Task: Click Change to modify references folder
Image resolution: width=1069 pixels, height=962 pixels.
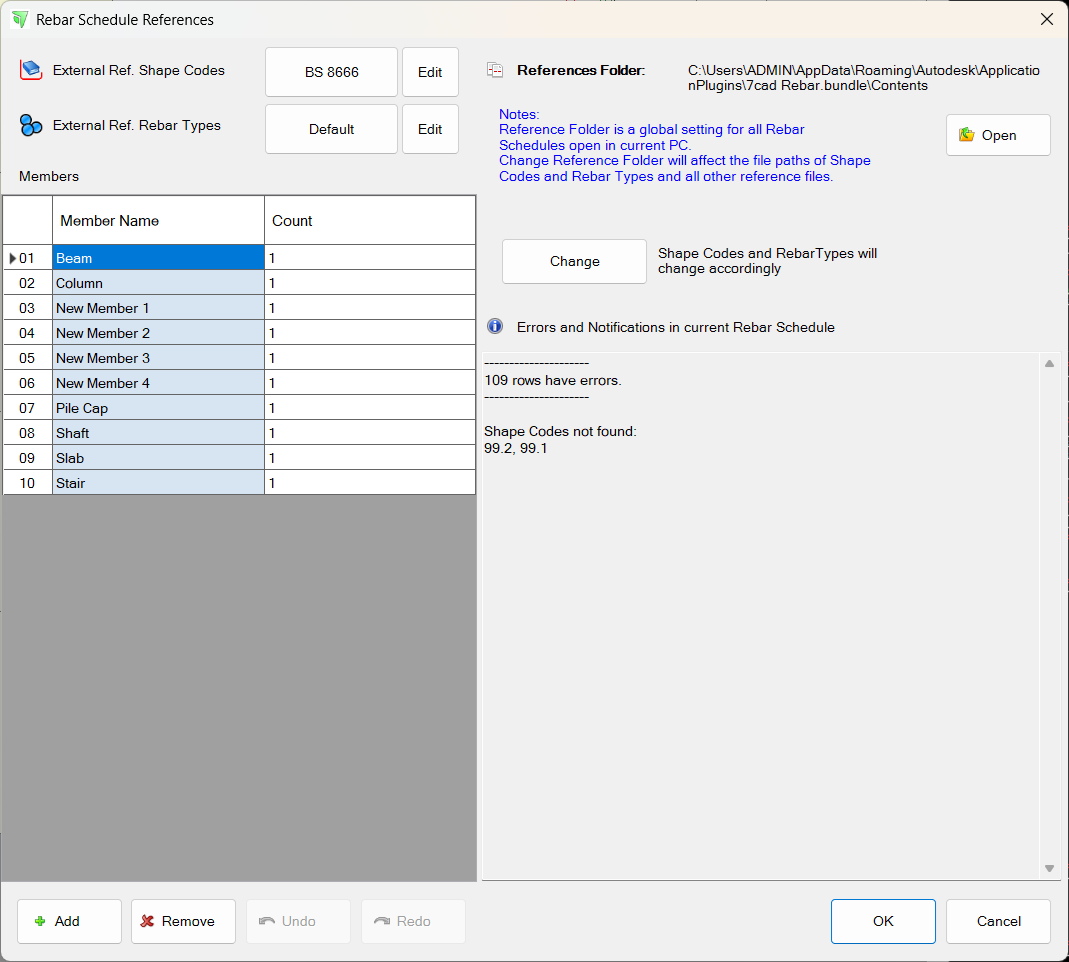Action: (x=574, y=261)
